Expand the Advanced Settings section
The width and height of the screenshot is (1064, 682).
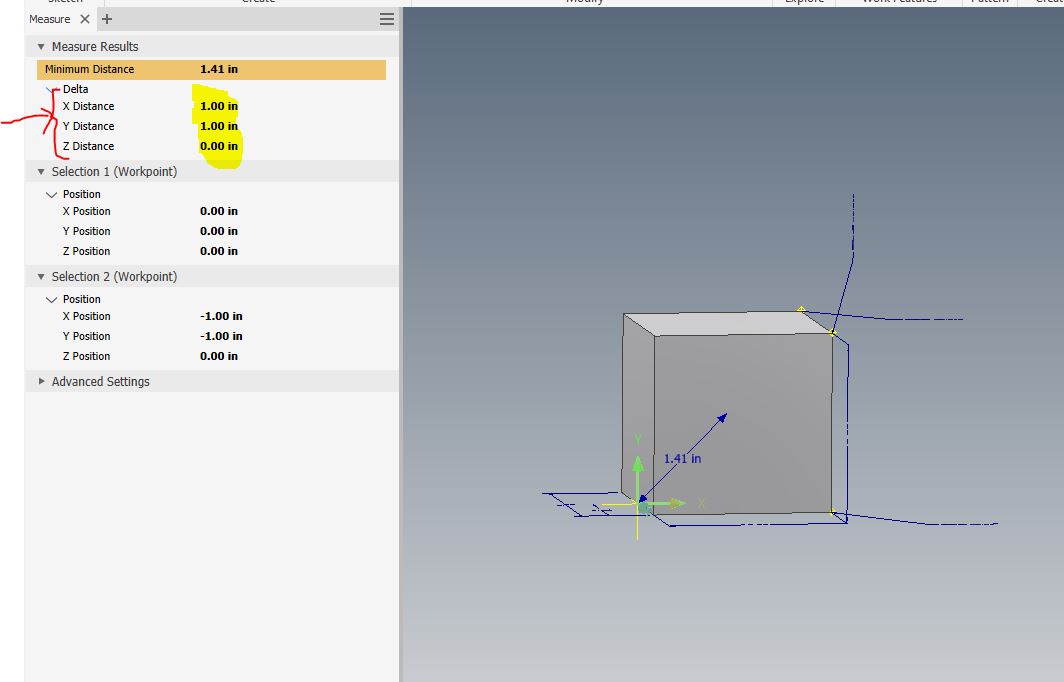pos(41,381)
